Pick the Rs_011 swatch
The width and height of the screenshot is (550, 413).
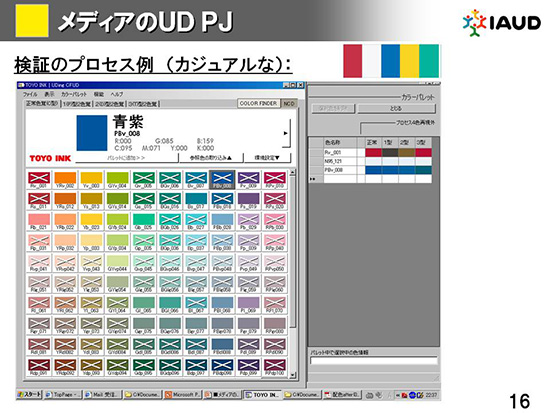pos(39,201)
